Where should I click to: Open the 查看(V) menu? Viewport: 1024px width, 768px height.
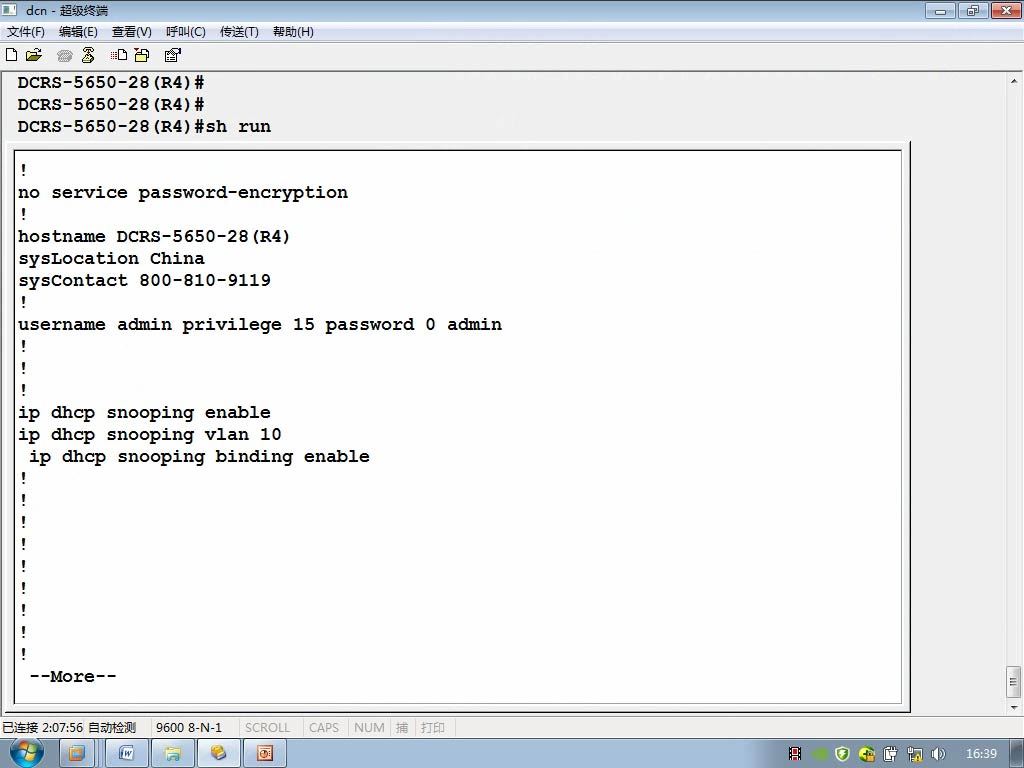tap(131, 31)
